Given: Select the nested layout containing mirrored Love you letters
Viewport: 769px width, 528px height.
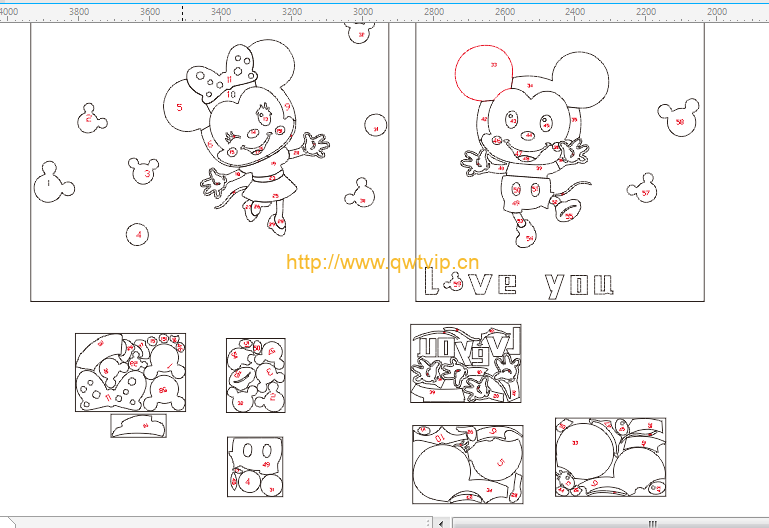Looking at the screenshot, I should coord(465,363).
